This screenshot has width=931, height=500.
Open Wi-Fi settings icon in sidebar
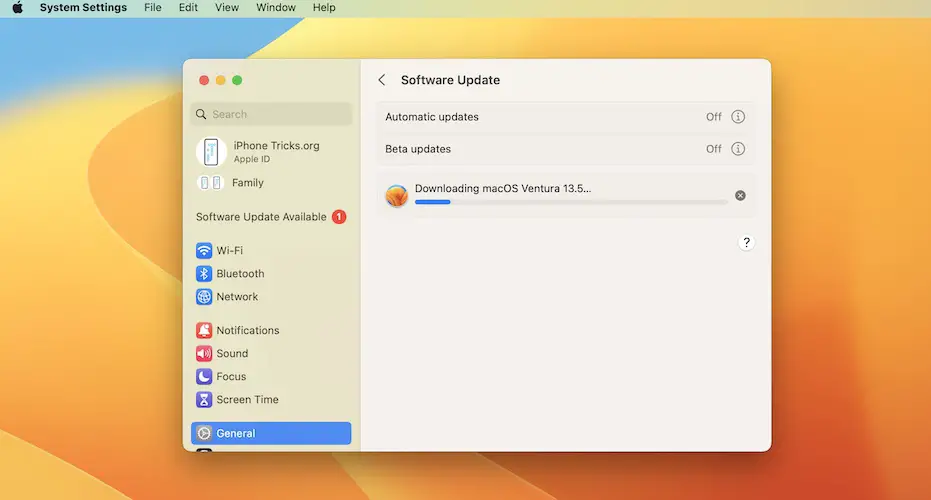pos(204,251)
